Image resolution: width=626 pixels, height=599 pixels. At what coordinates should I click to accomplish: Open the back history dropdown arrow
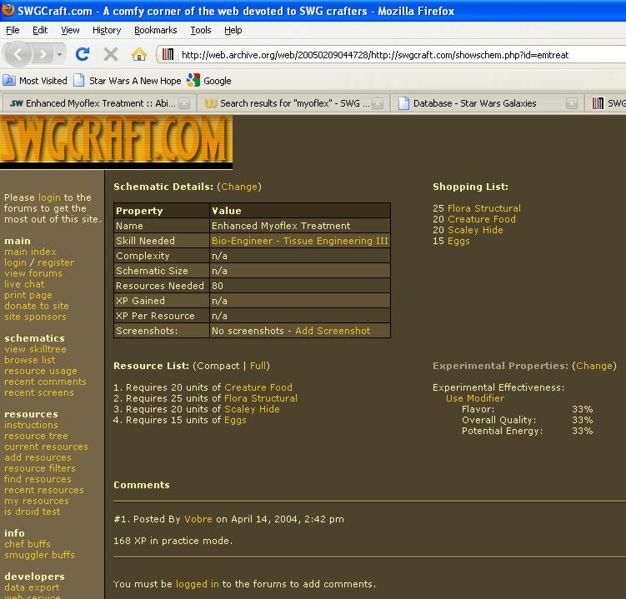click(58, 54)
